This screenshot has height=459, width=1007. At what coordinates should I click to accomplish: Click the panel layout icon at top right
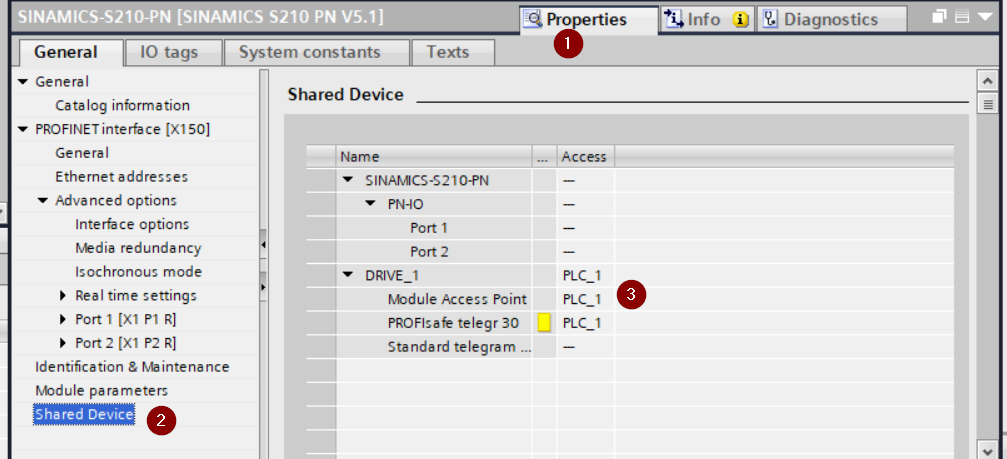coord(962,17)
